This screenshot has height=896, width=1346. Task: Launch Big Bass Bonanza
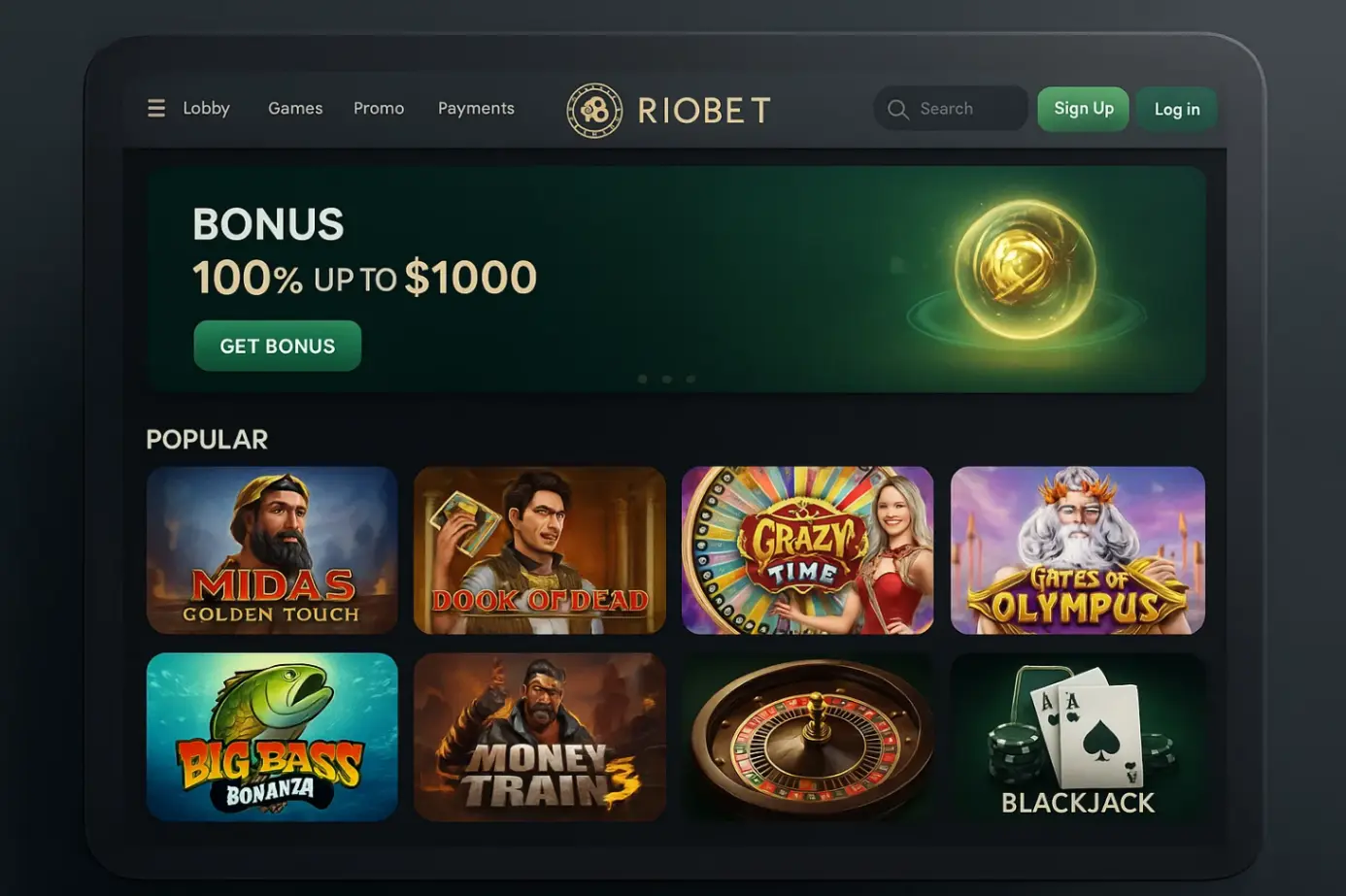(x=272, y=738)
